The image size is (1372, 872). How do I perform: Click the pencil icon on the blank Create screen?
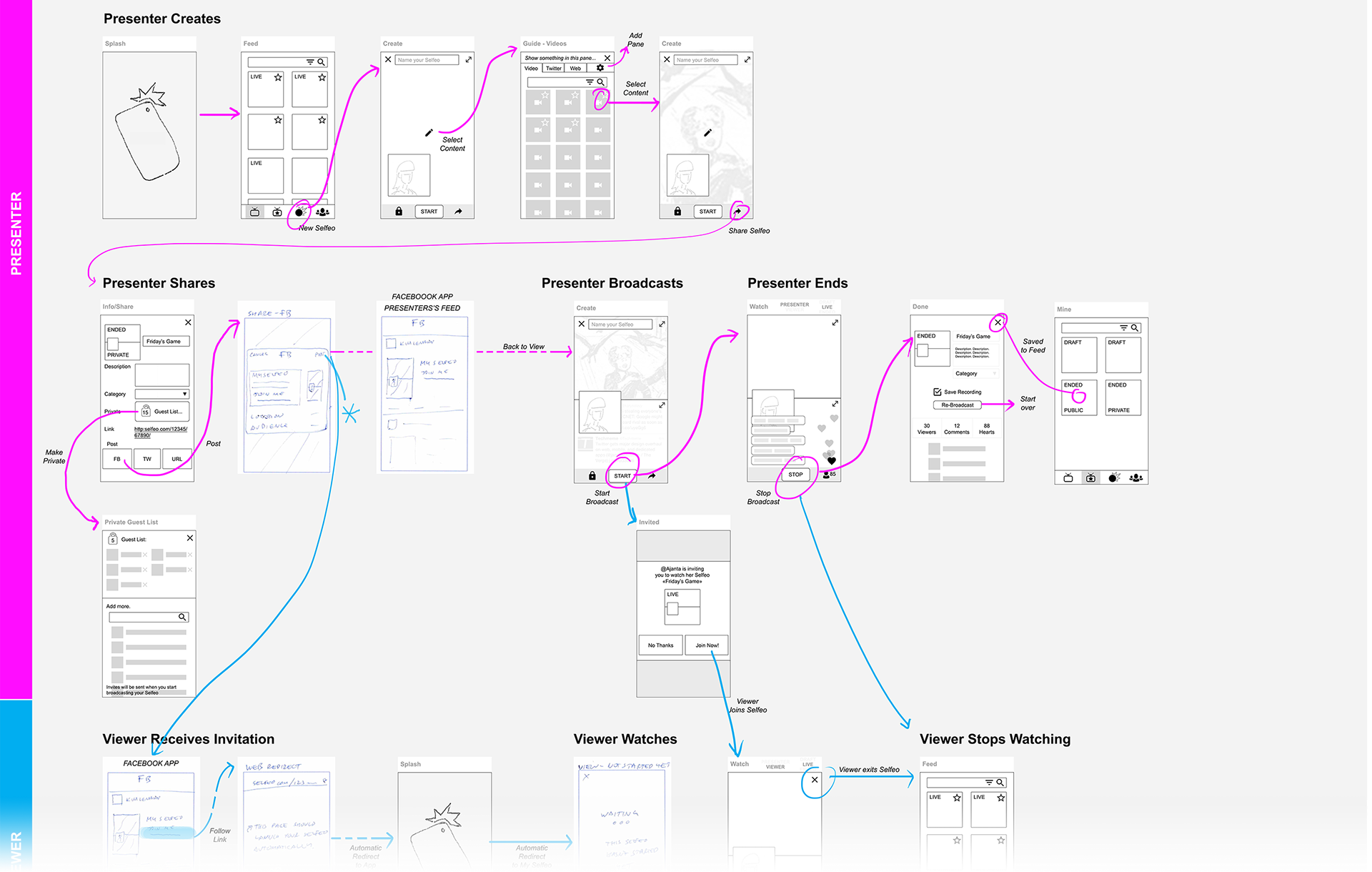pos(429,133)
